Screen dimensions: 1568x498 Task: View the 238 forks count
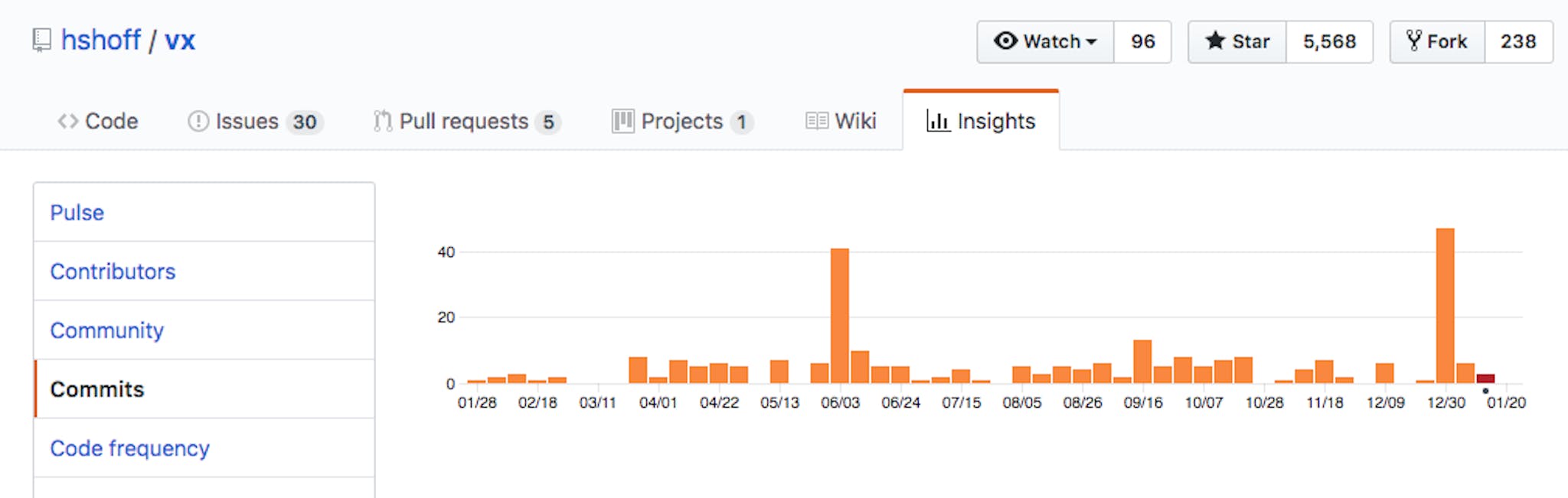tap(1518, 41)
